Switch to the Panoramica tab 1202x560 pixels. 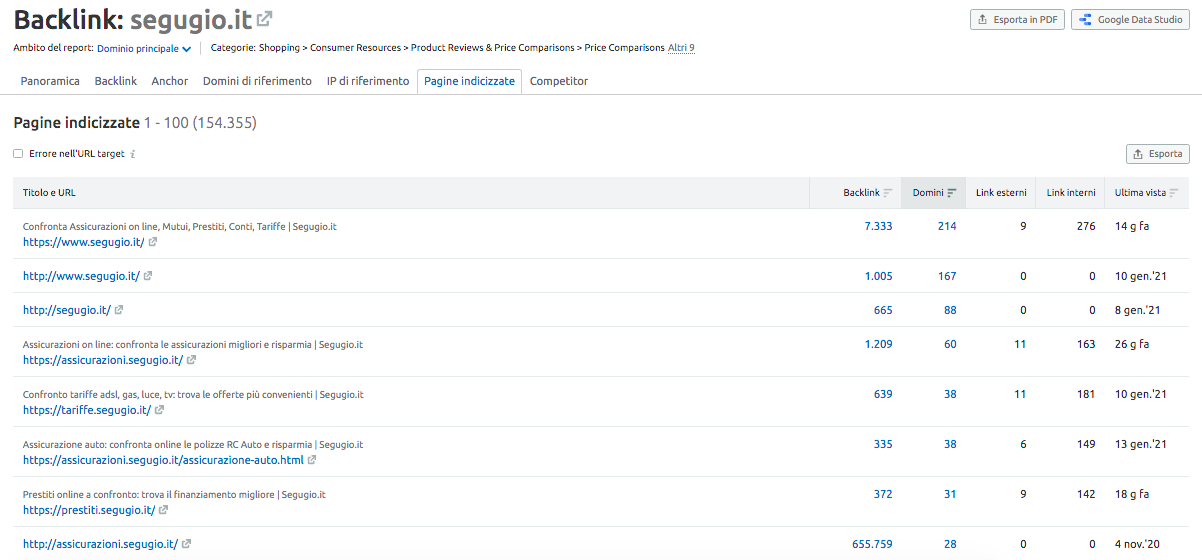50,81
